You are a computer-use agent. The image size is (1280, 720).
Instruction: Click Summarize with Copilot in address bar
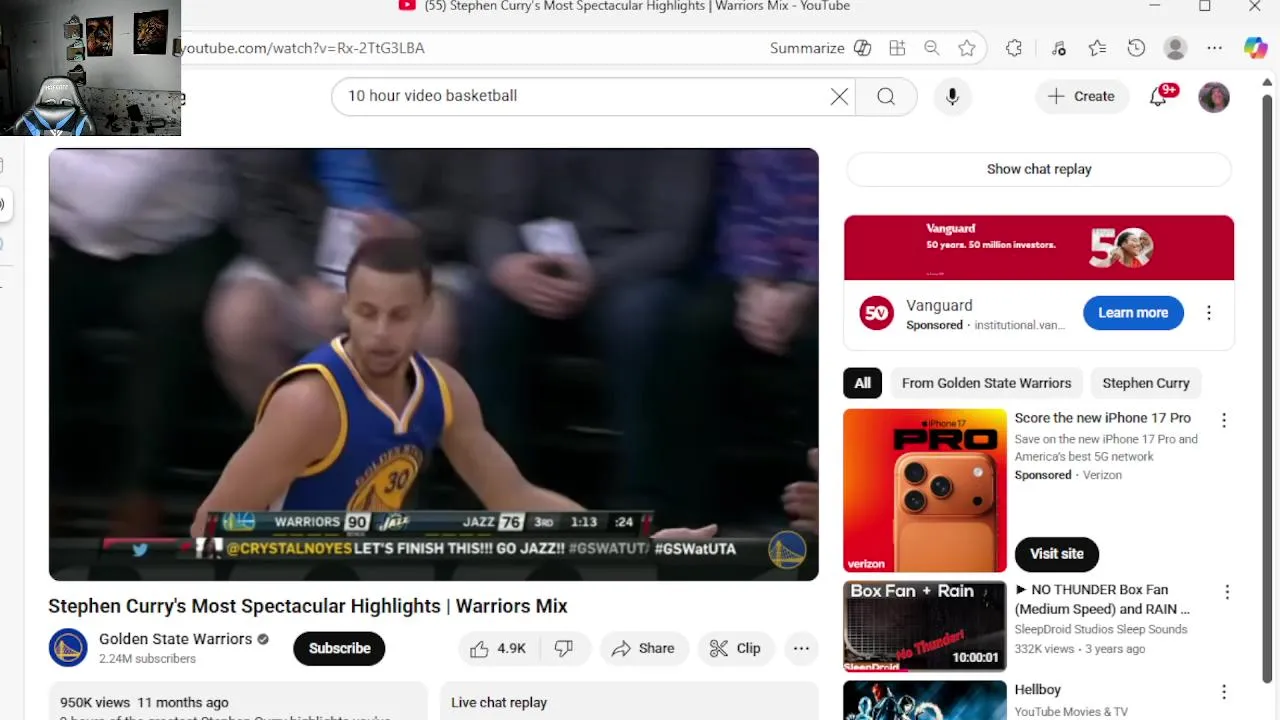820,48
